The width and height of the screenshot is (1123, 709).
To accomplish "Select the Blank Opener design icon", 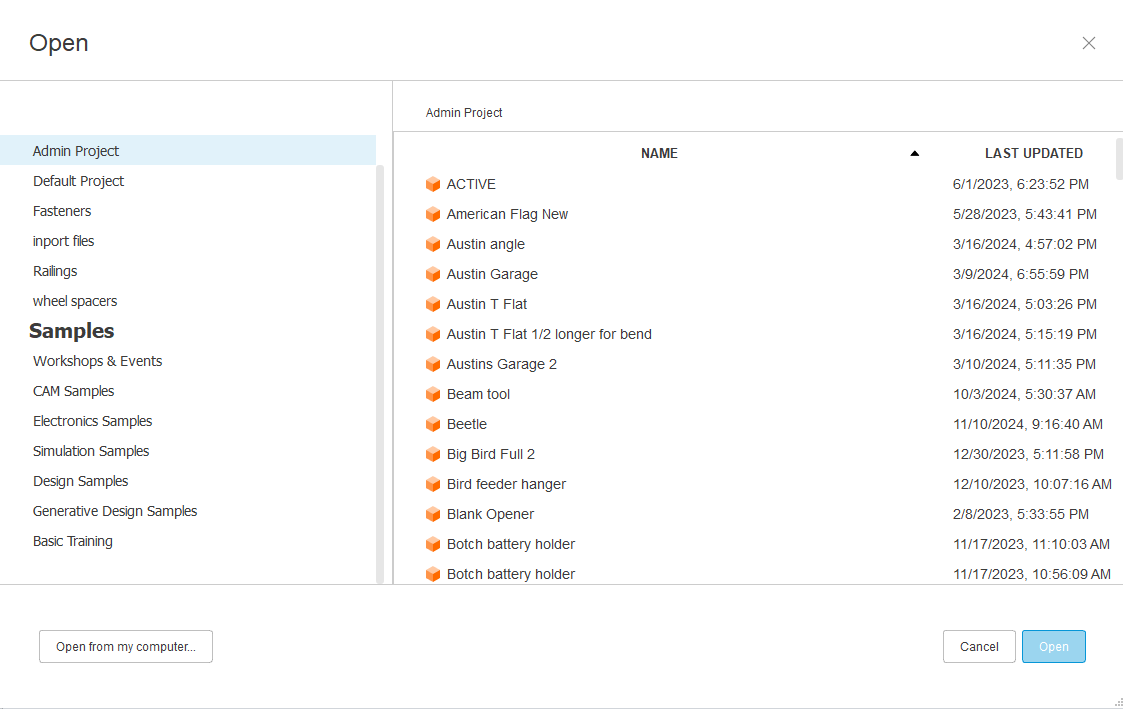I will (x=433, y=514).
